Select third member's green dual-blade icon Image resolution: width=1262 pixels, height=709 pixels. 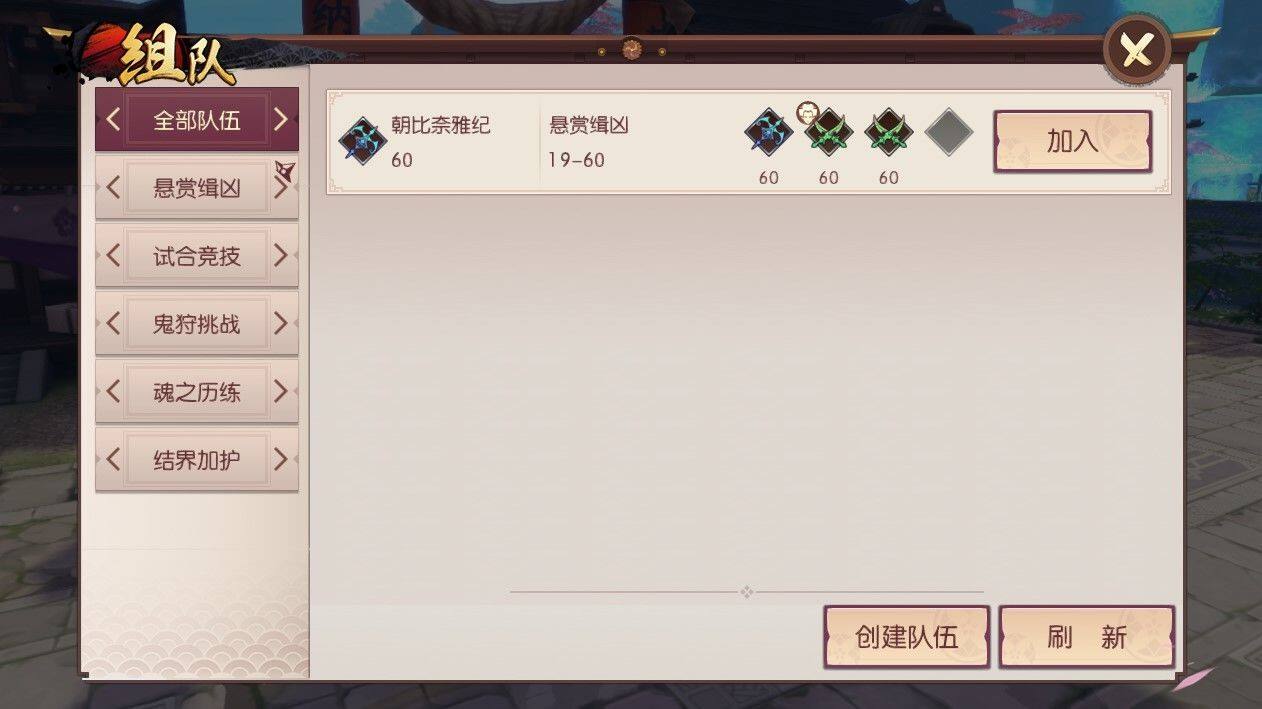[889, 132]
